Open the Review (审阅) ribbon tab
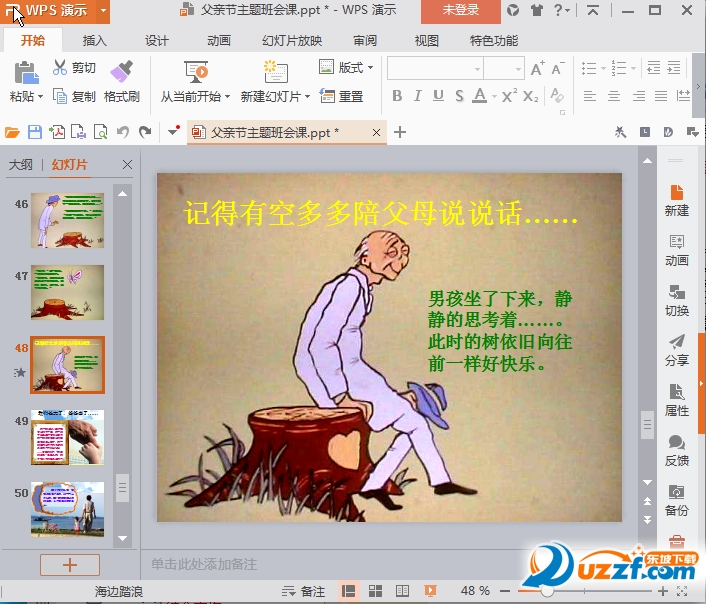This screenshot has width=706, height=604. 365,41
